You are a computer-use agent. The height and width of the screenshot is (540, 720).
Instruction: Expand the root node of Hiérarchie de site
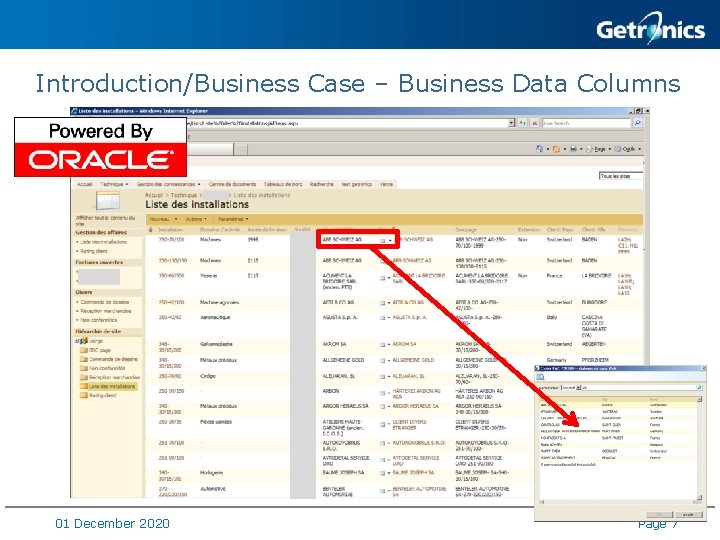77,341
